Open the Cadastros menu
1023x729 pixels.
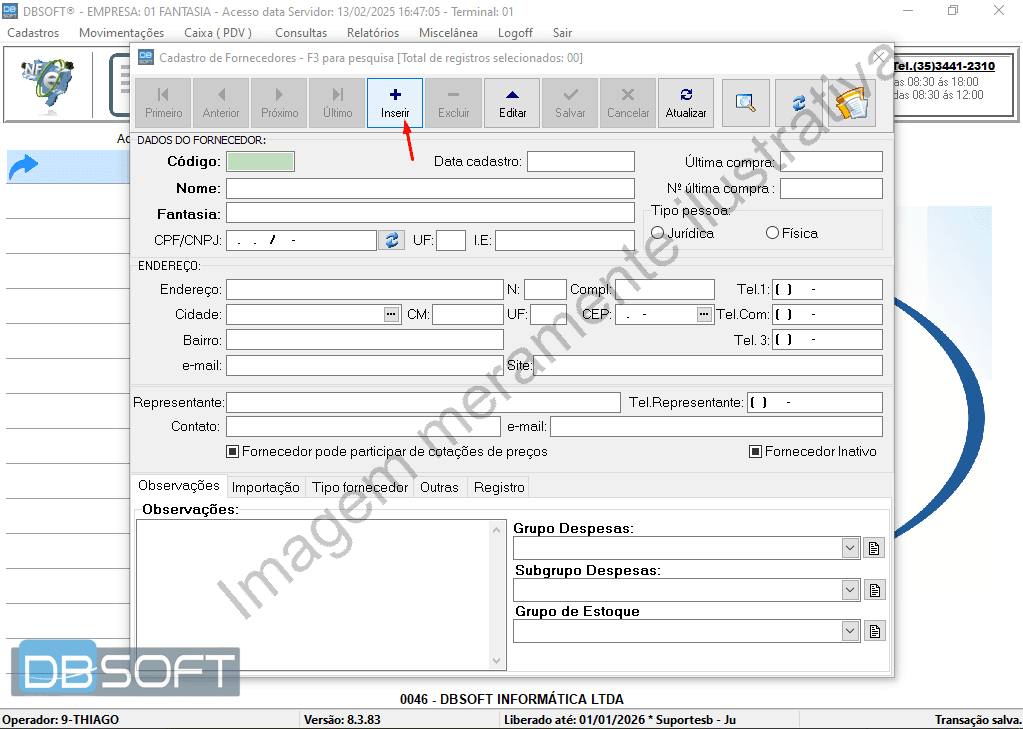pyautogui.click(x=33, y=32)
